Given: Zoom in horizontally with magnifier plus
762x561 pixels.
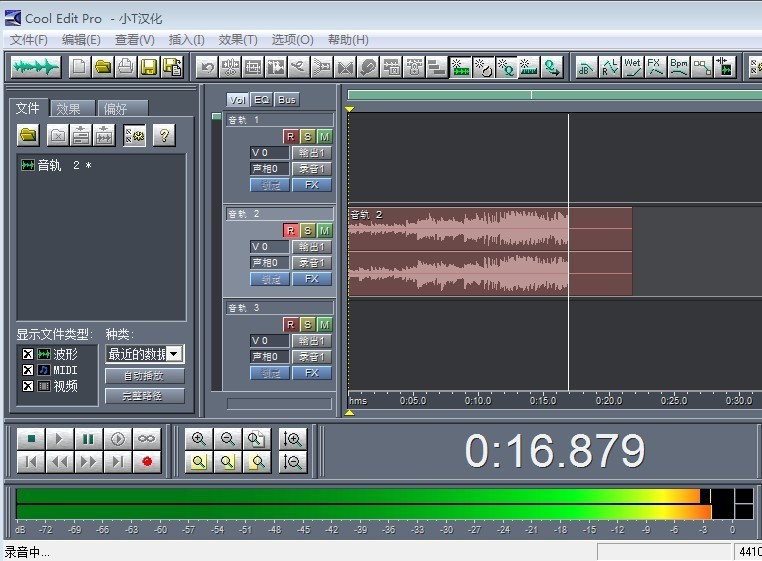Looking at the screenshot, I should (x=199, y=439).
